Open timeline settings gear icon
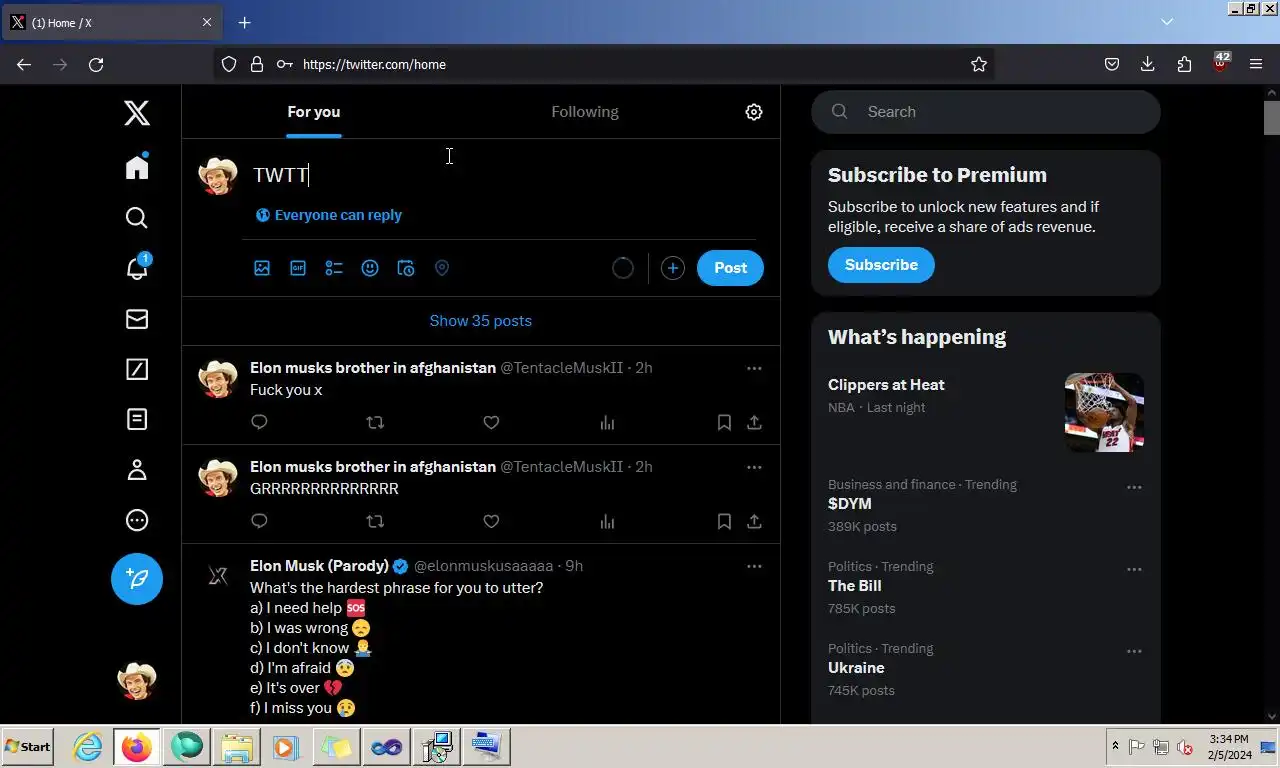 754,112
